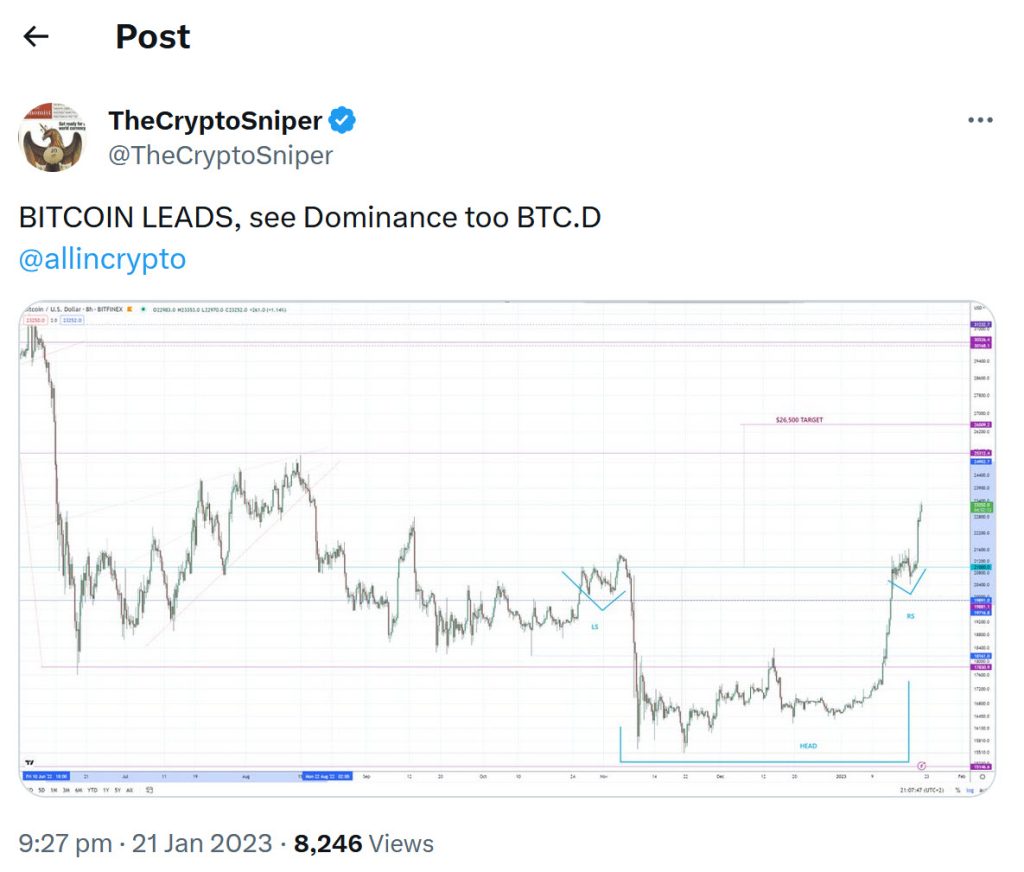Go back using the arrow icon
The image size is (1024, 872).
(36, 37)
